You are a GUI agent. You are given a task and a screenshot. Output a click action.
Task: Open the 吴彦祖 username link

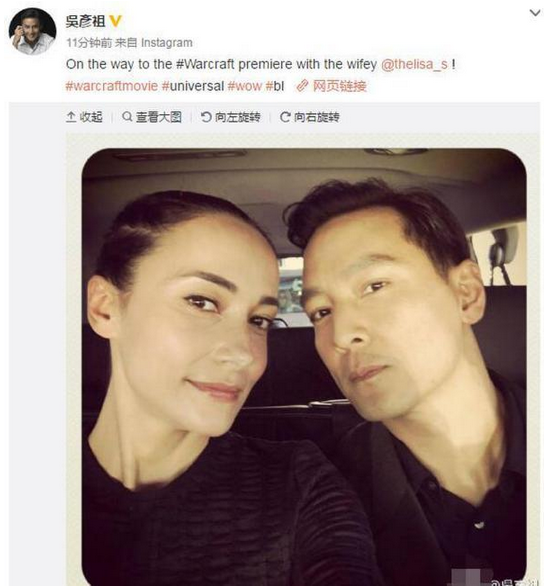[86, 21]
